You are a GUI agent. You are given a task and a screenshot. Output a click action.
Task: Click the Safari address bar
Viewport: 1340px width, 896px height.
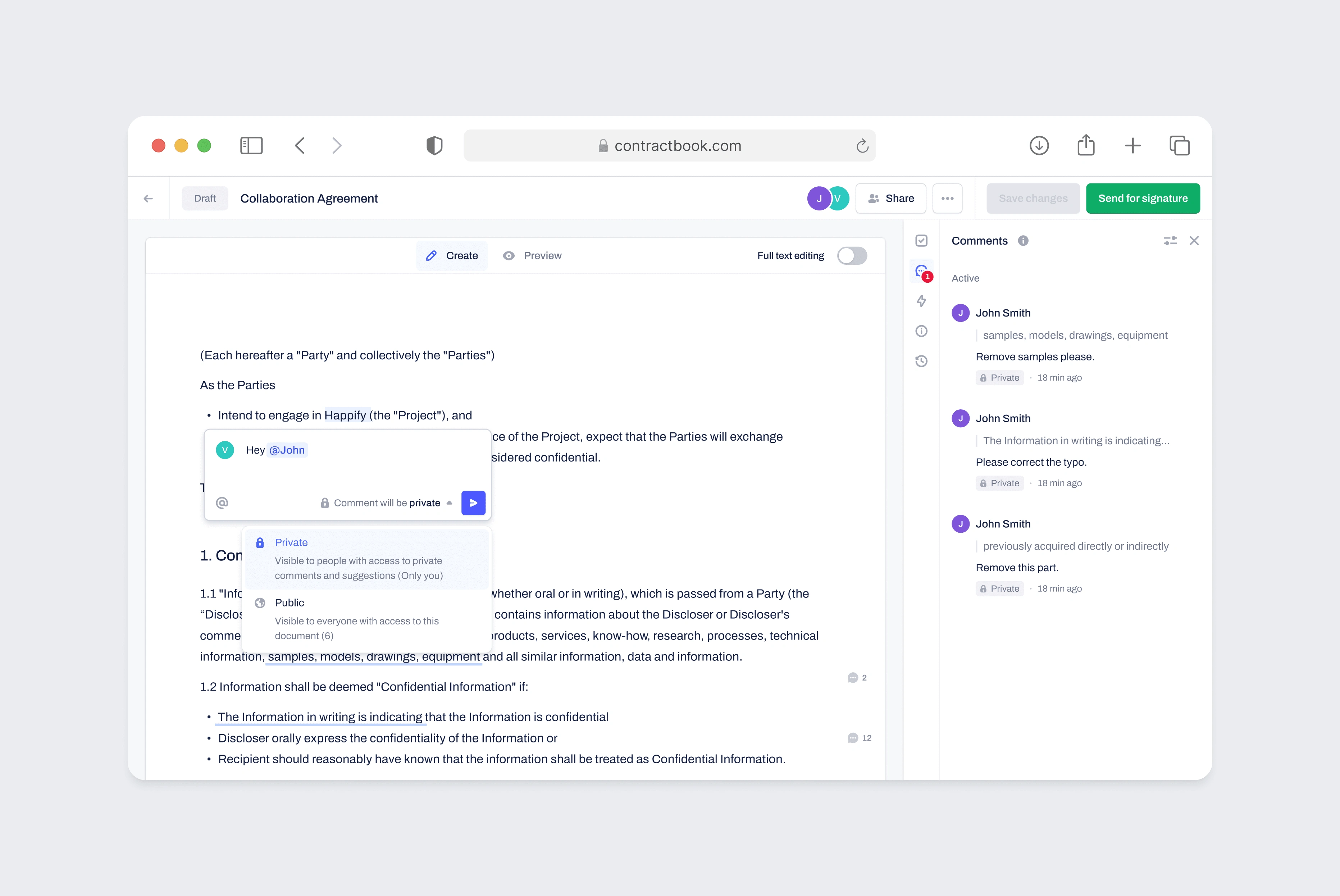(x=669, y=146)
